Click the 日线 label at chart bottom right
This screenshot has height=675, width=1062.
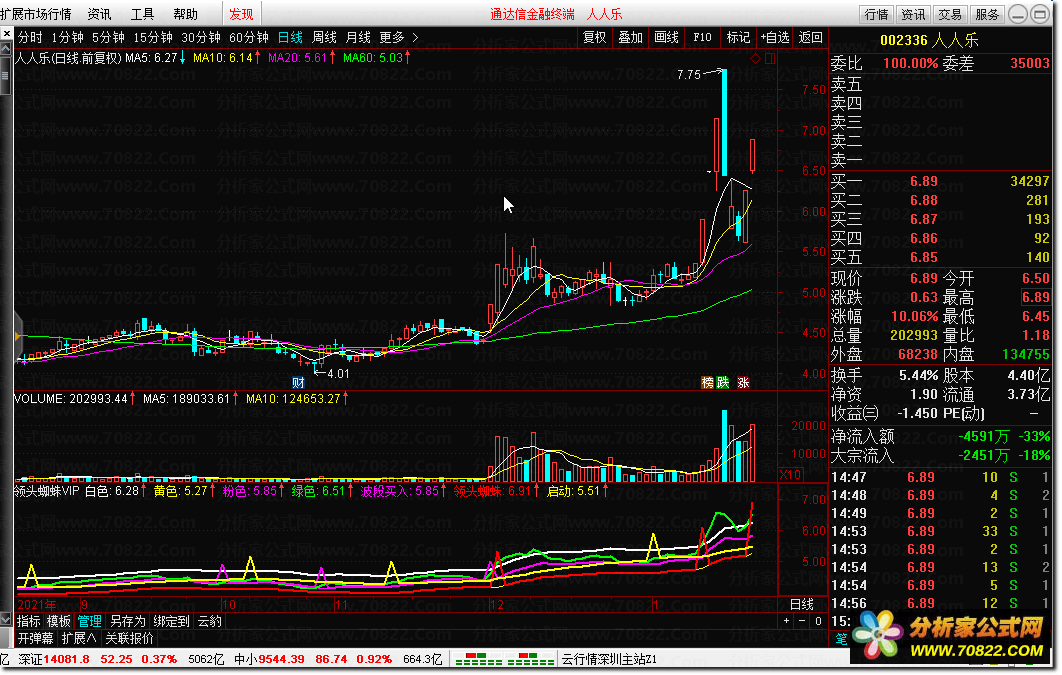802,604
